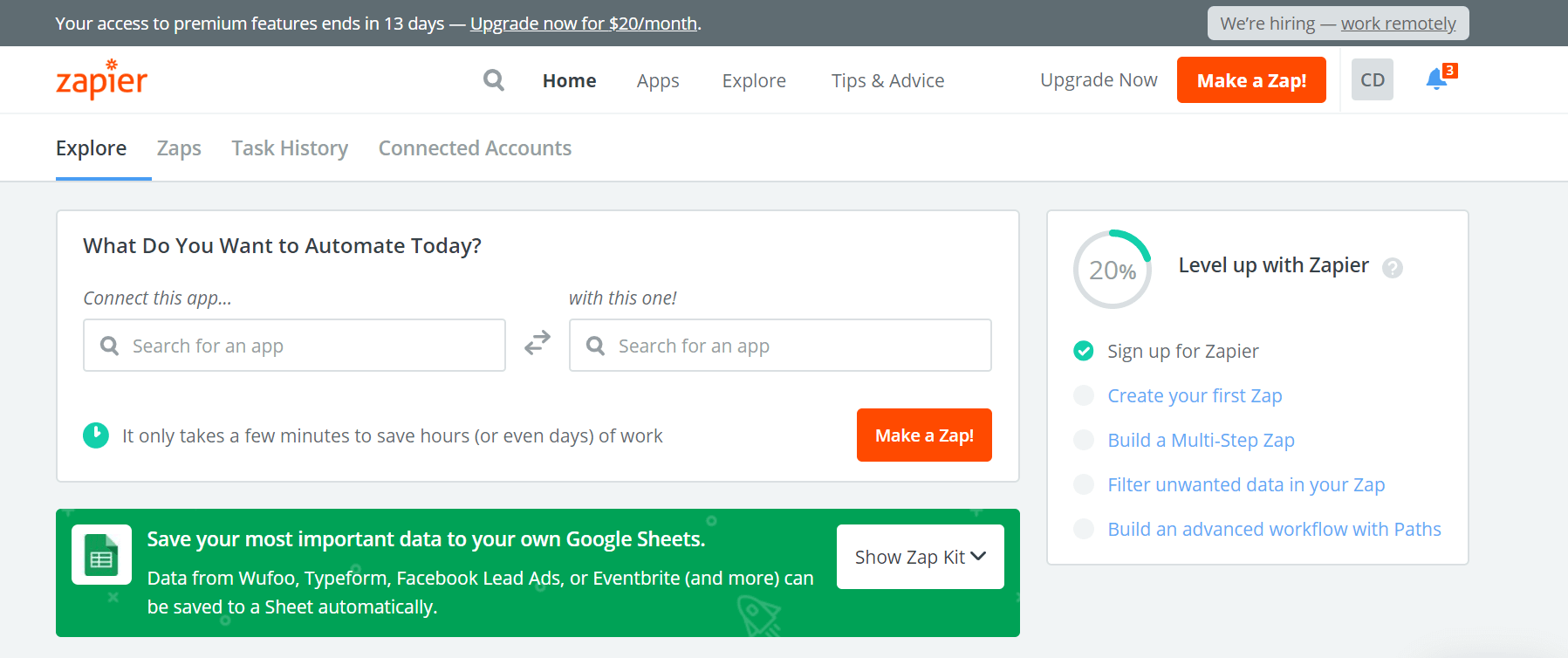Click Upgrade now for $20/month link
This screenshot has height=658, width=1568.
[x=584, y=24]
